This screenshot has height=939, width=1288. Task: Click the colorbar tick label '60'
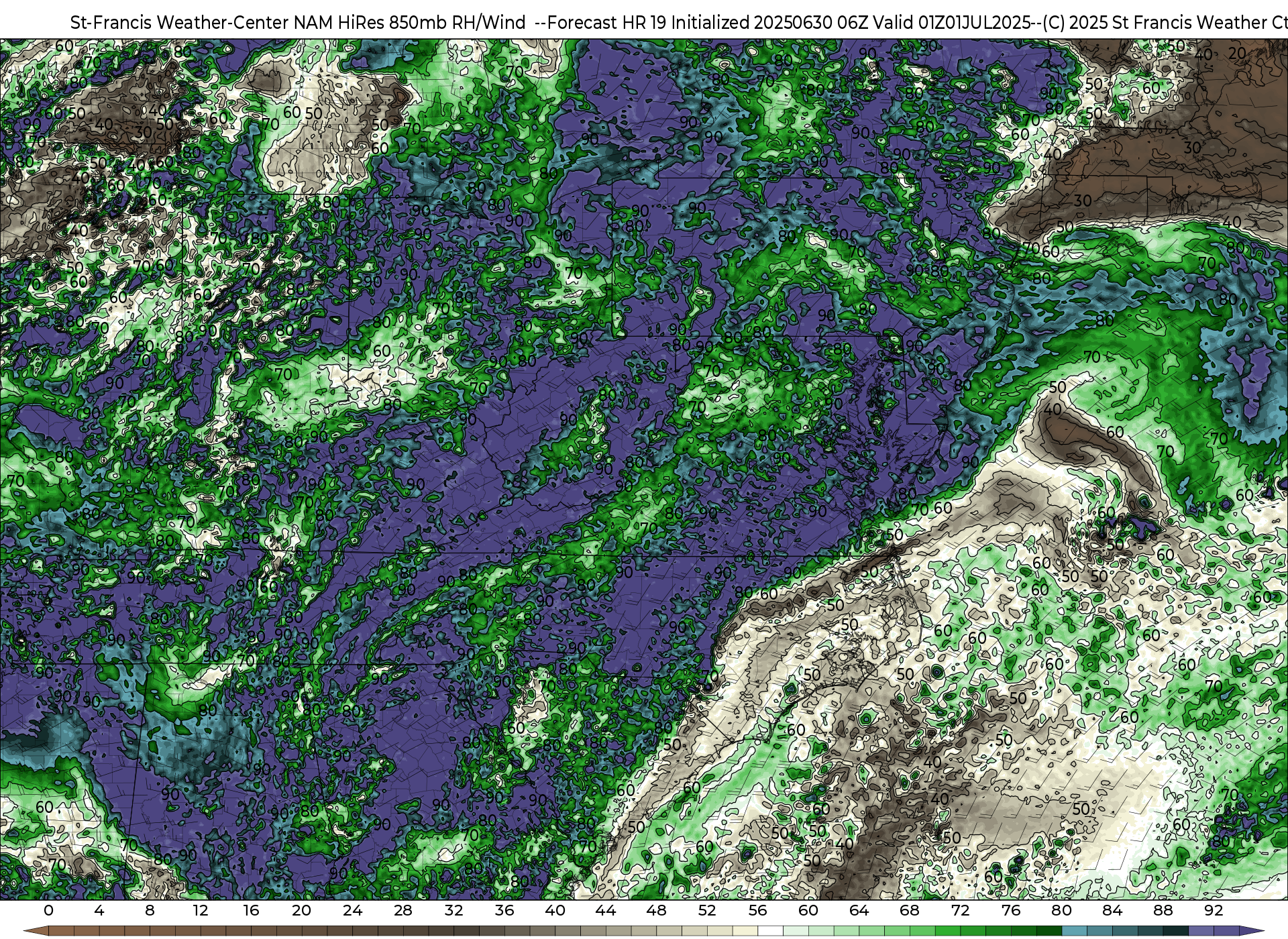808,910
